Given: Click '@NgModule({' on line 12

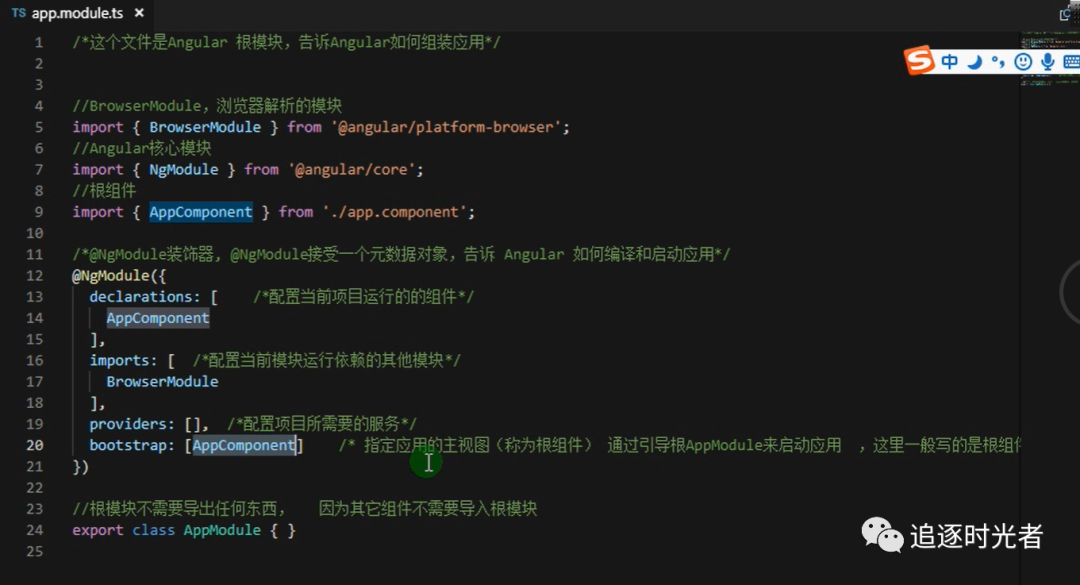Looking at the screenshot, I should [x=119, y=276].
